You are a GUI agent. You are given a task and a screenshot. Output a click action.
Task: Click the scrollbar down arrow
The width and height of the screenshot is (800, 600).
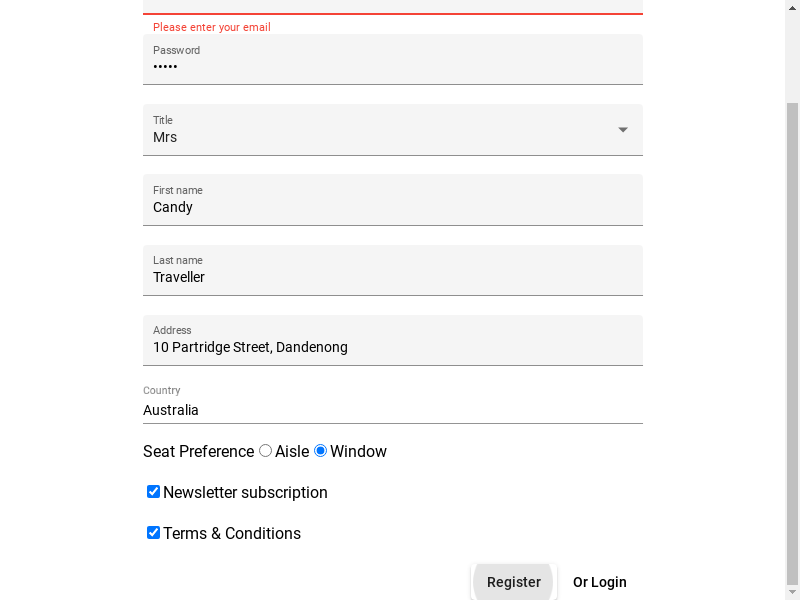pos(792,592)
